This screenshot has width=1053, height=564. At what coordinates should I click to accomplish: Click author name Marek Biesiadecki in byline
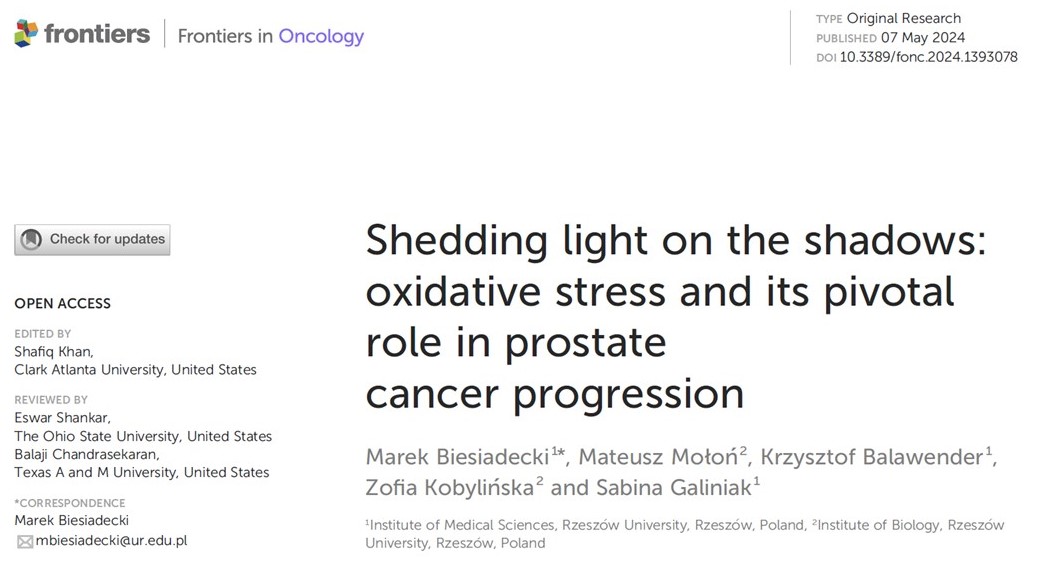(457, 457)
